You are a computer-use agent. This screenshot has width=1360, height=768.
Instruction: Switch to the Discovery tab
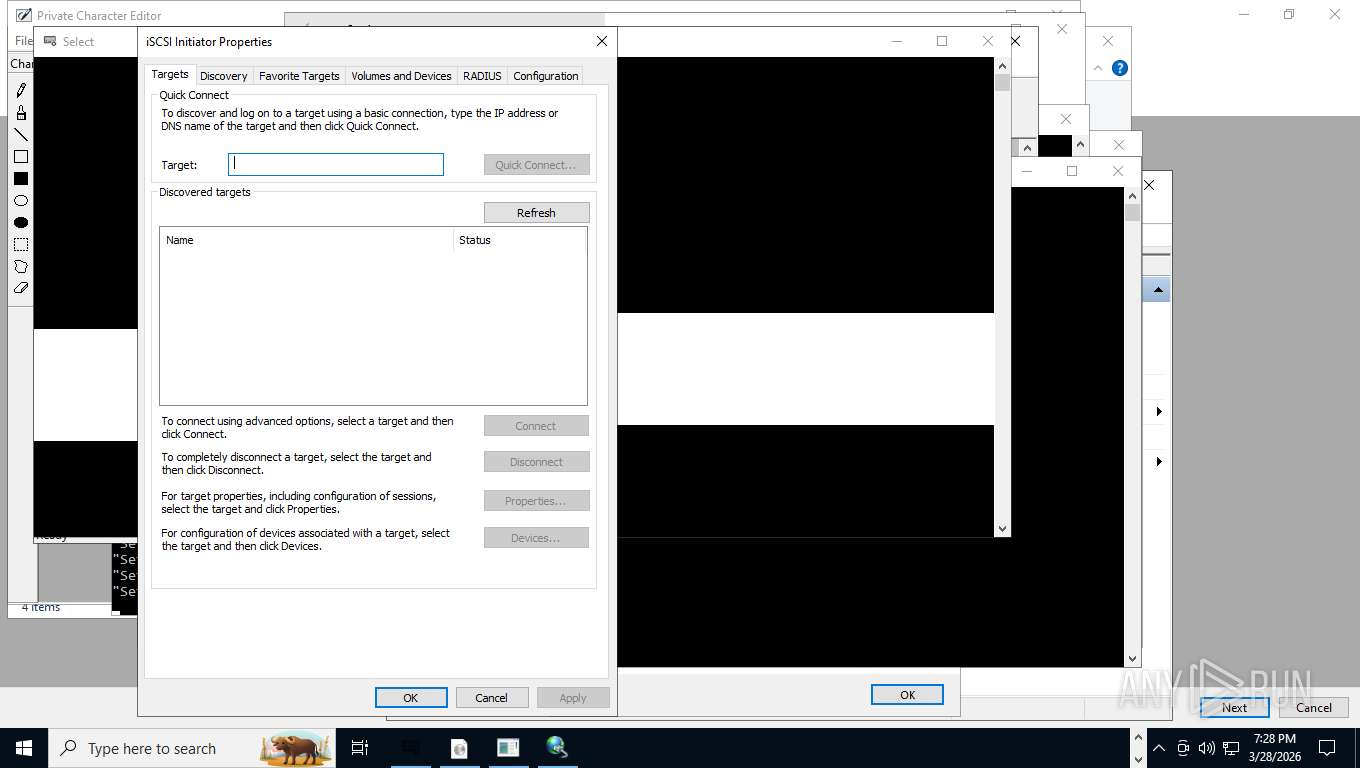[x=223, y=76]
